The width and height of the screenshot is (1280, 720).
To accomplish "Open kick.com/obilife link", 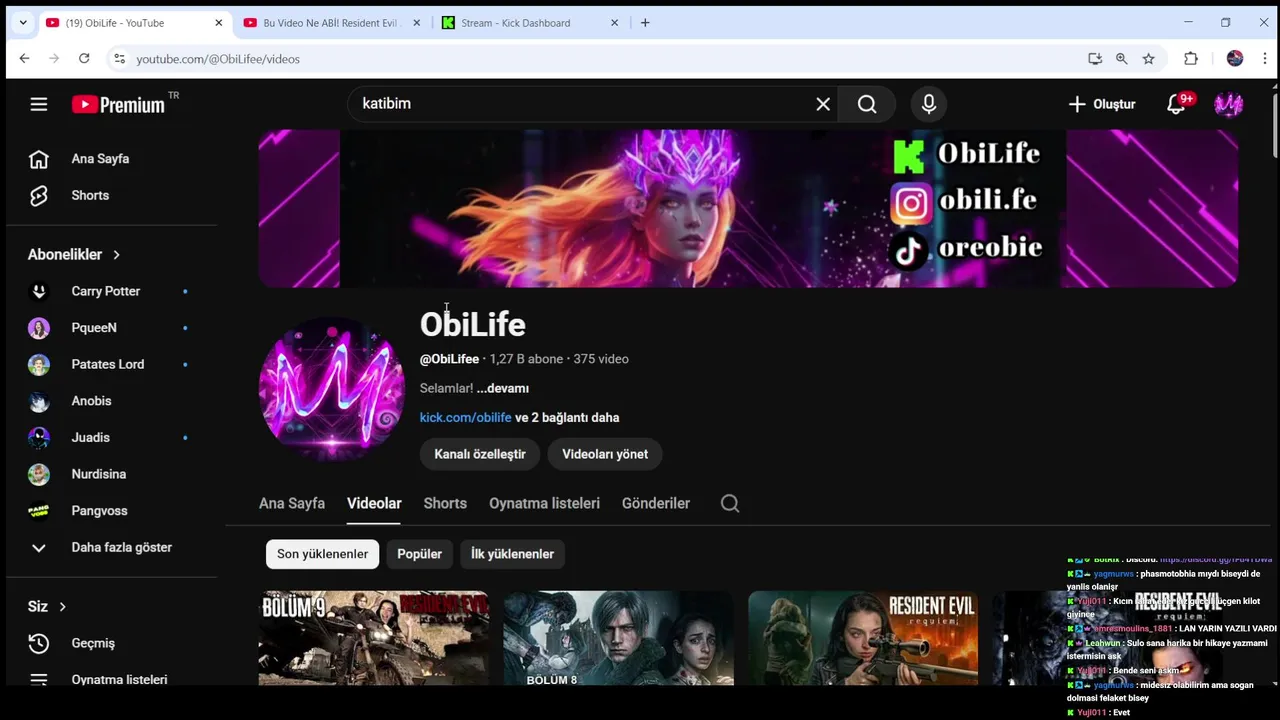I will coord(465,417).
